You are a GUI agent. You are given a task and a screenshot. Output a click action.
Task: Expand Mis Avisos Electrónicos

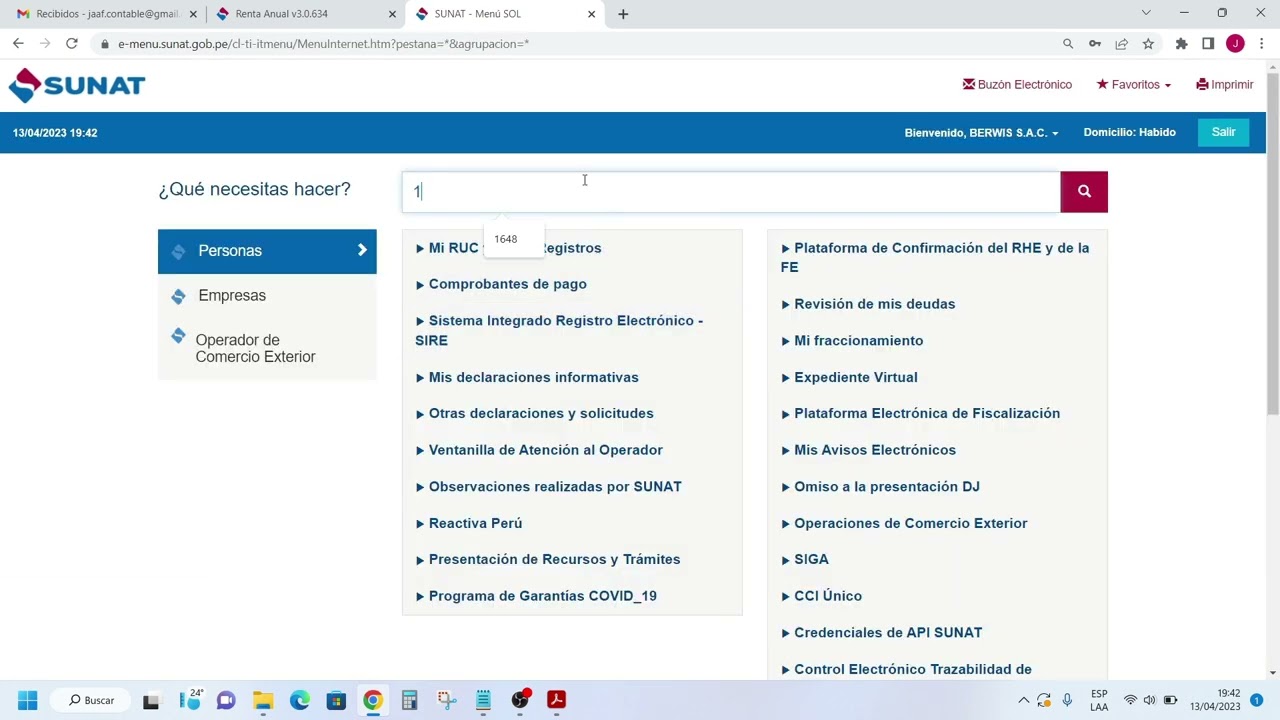868,450
